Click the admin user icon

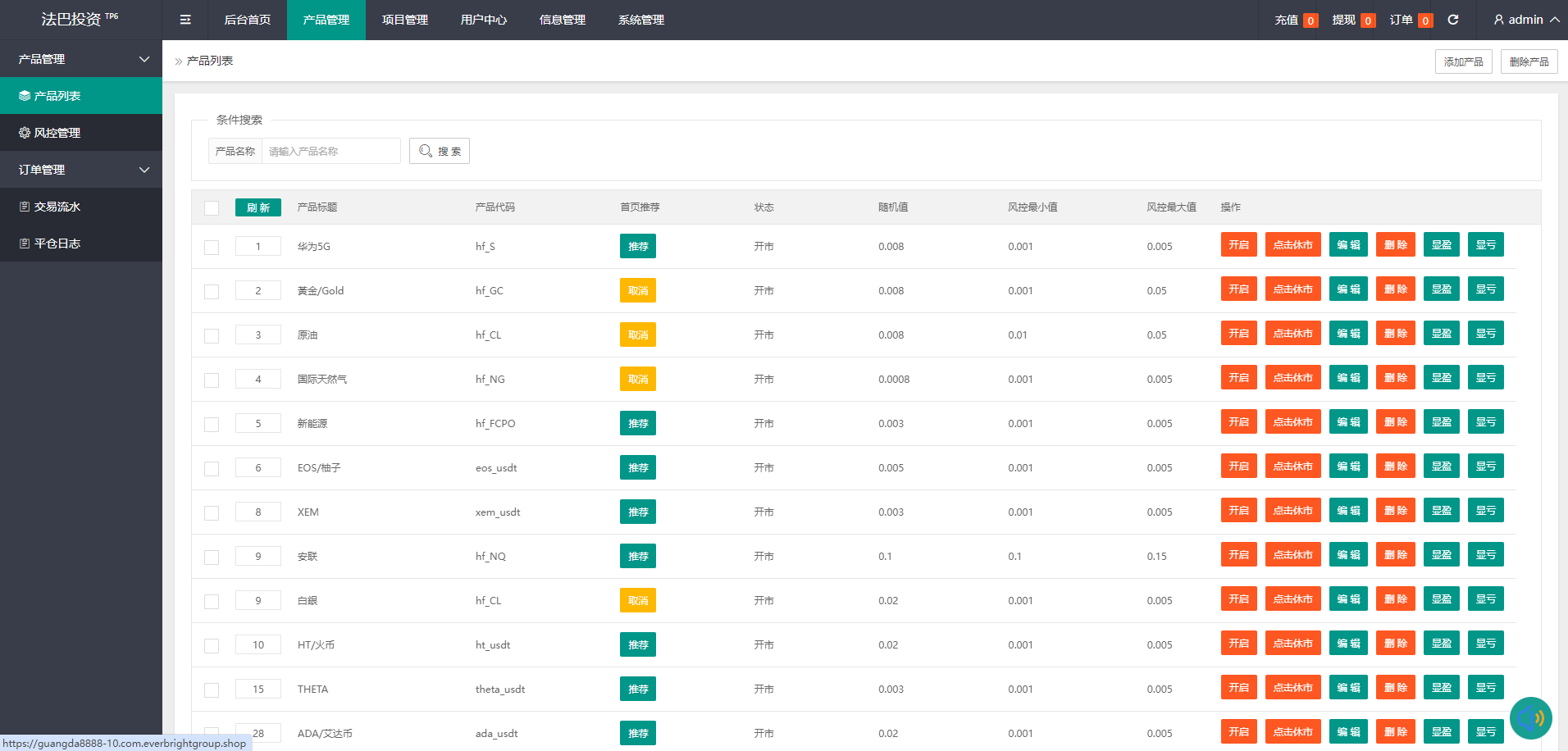pos(1499,20)
